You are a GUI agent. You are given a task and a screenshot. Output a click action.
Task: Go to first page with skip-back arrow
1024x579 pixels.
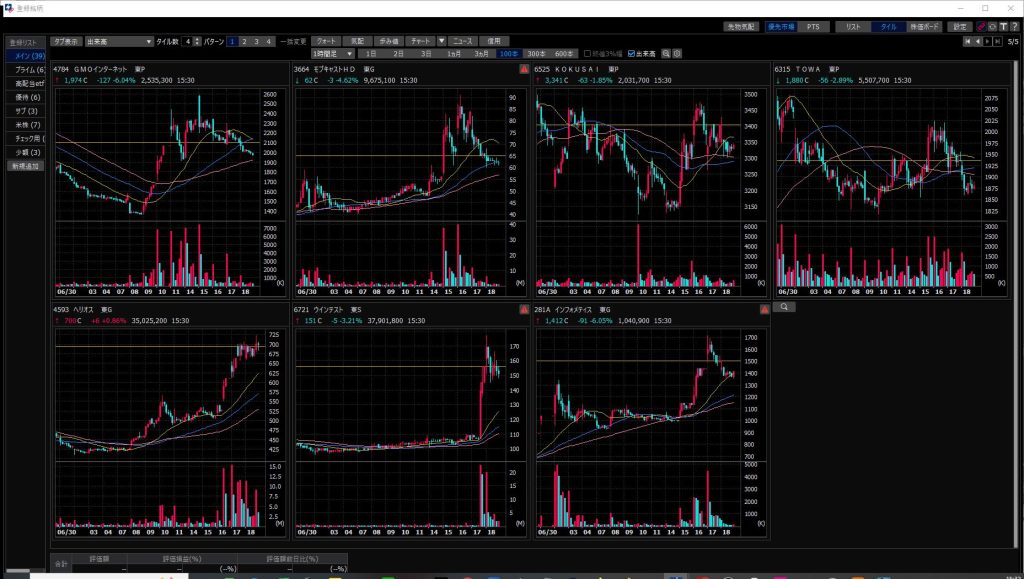coord(967,41)
